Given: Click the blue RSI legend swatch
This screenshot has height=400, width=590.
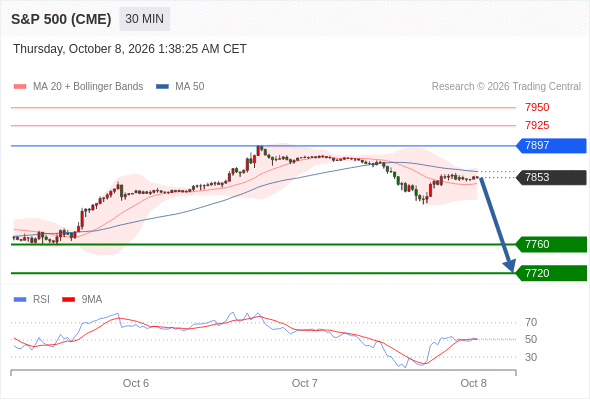Looking at the screenshot, I should (20, 300).
